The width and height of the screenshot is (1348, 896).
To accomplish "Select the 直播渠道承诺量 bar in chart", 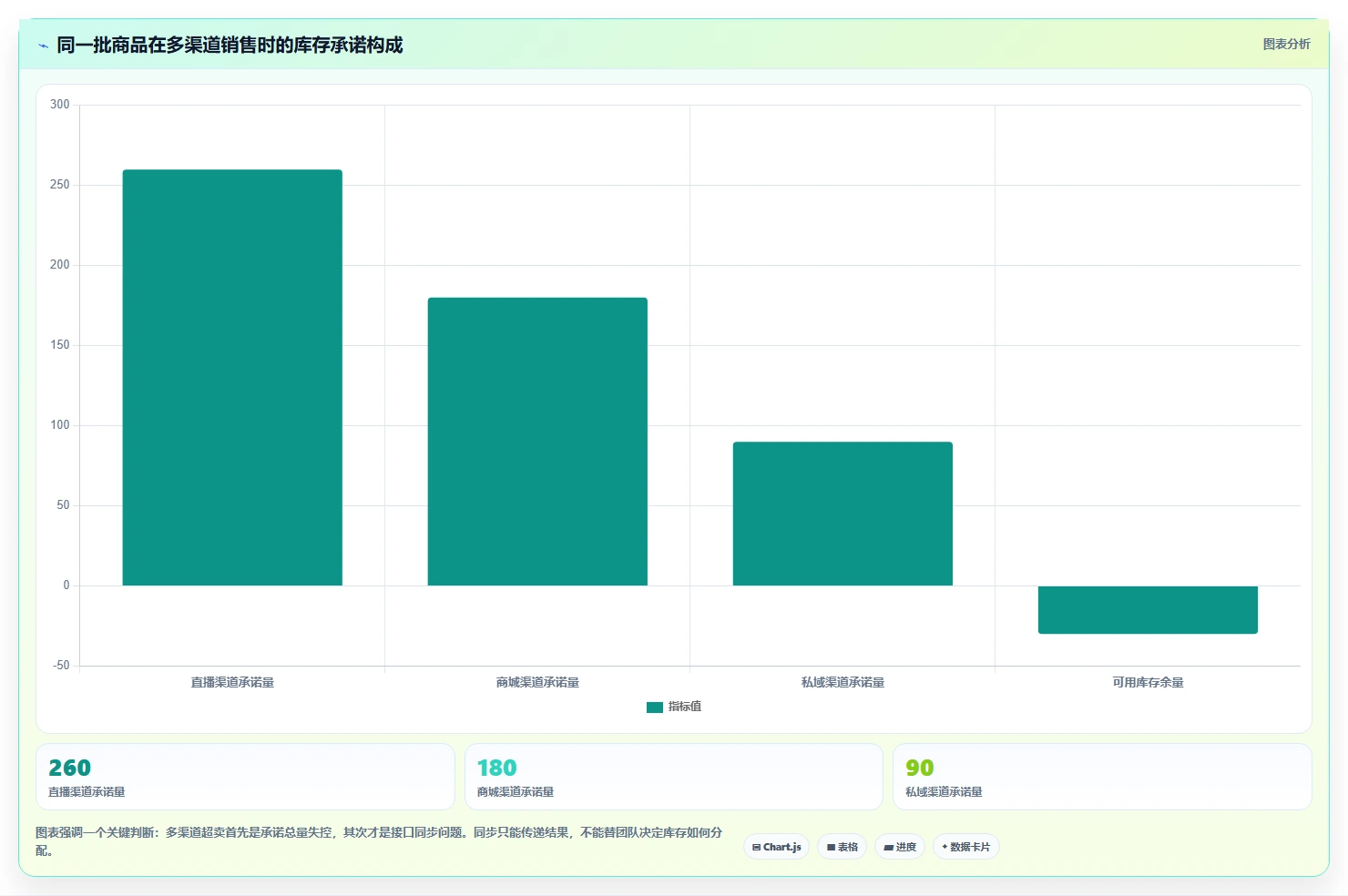I will tap(232, 377).
